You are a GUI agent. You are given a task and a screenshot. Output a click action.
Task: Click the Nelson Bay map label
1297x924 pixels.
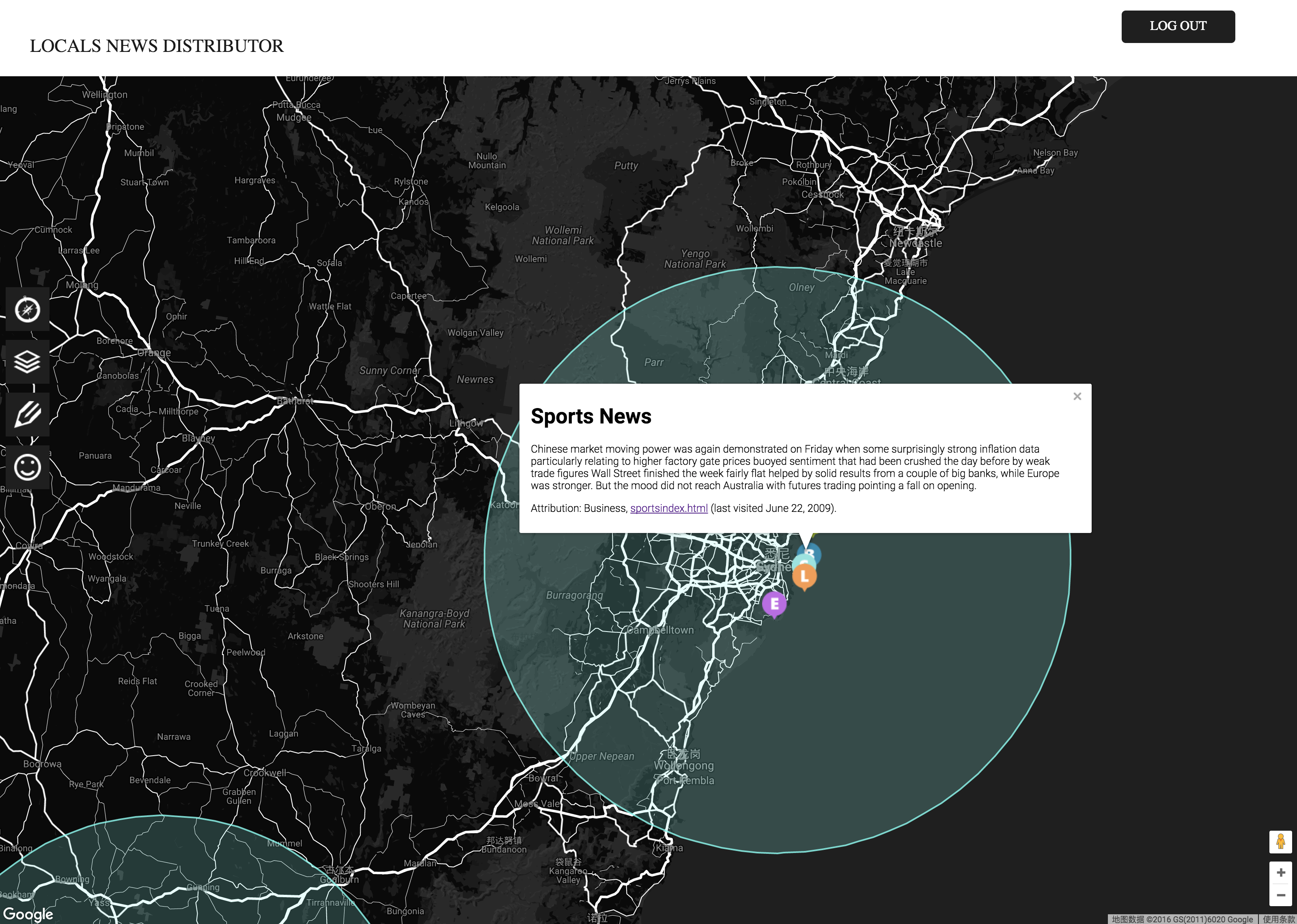pyautogui.click(x=1056, y=153)
